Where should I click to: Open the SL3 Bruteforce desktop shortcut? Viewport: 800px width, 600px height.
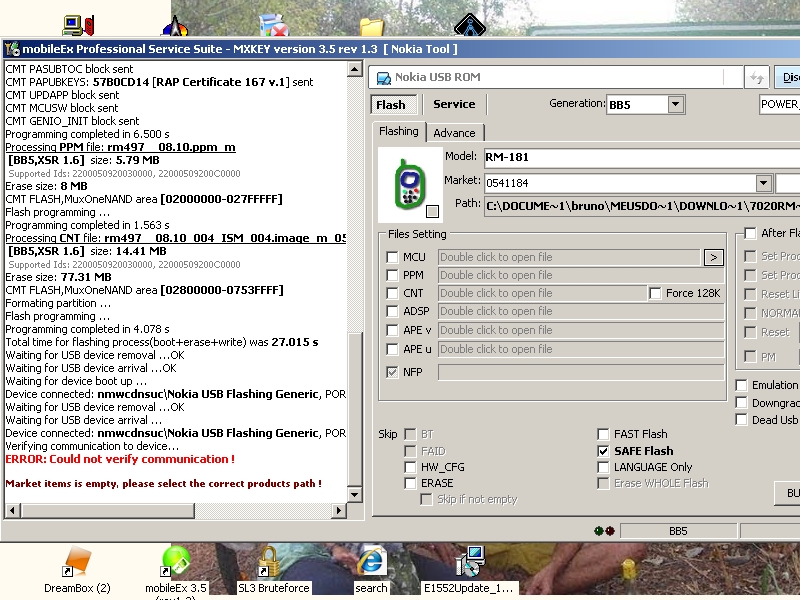pyautogui.click(x=273, y=569)
